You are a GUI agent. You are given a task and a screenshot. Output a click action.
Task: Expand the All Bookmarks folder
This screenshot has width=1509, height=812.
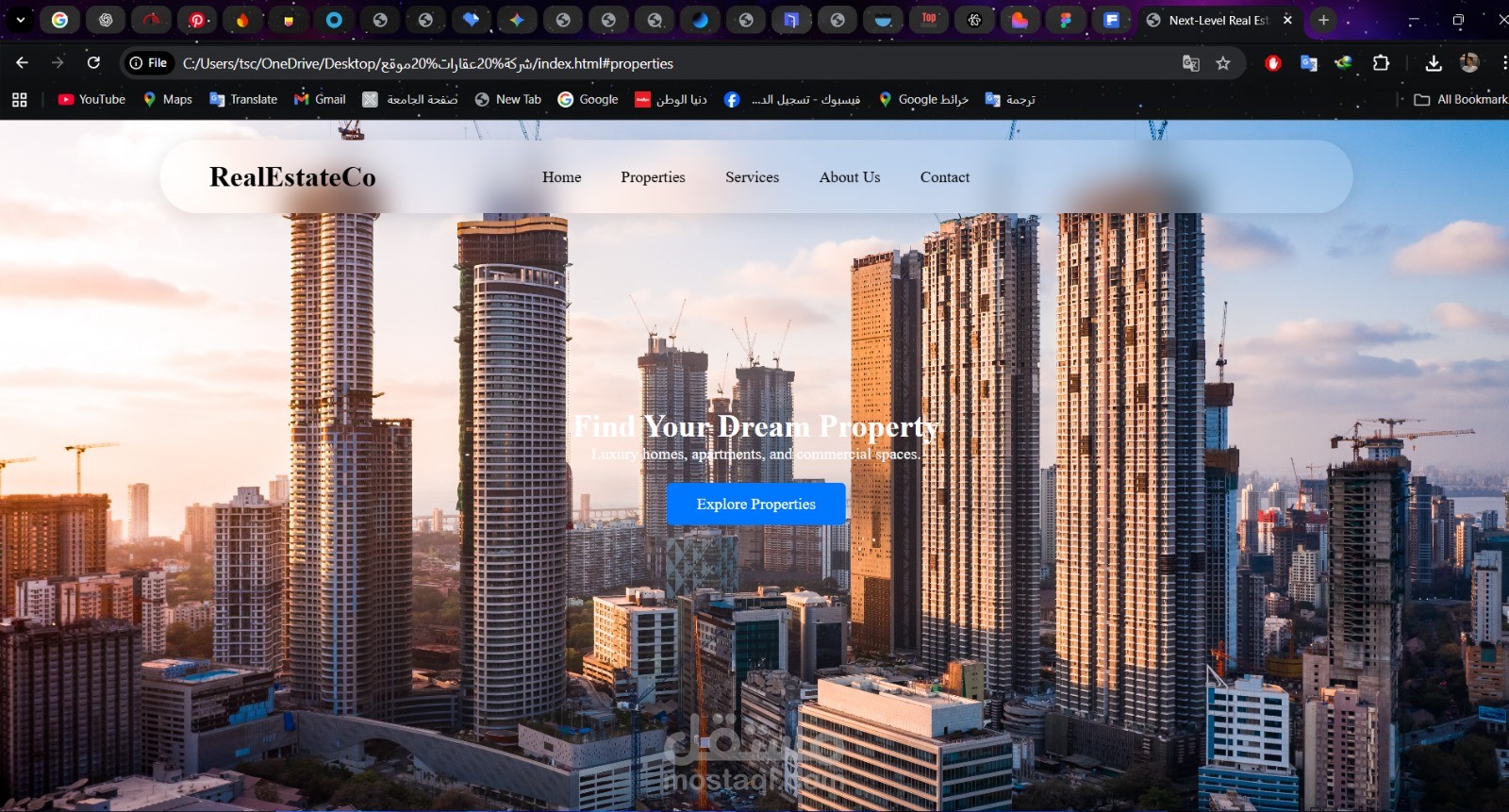(1461, 99)
